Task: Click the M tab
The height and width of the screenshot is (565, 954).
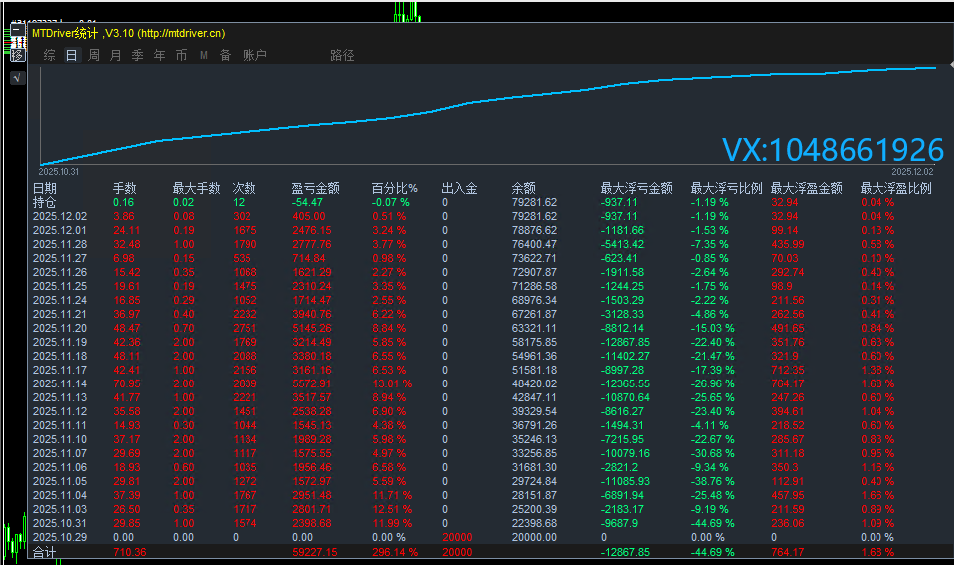Action: tap(203, 55)
